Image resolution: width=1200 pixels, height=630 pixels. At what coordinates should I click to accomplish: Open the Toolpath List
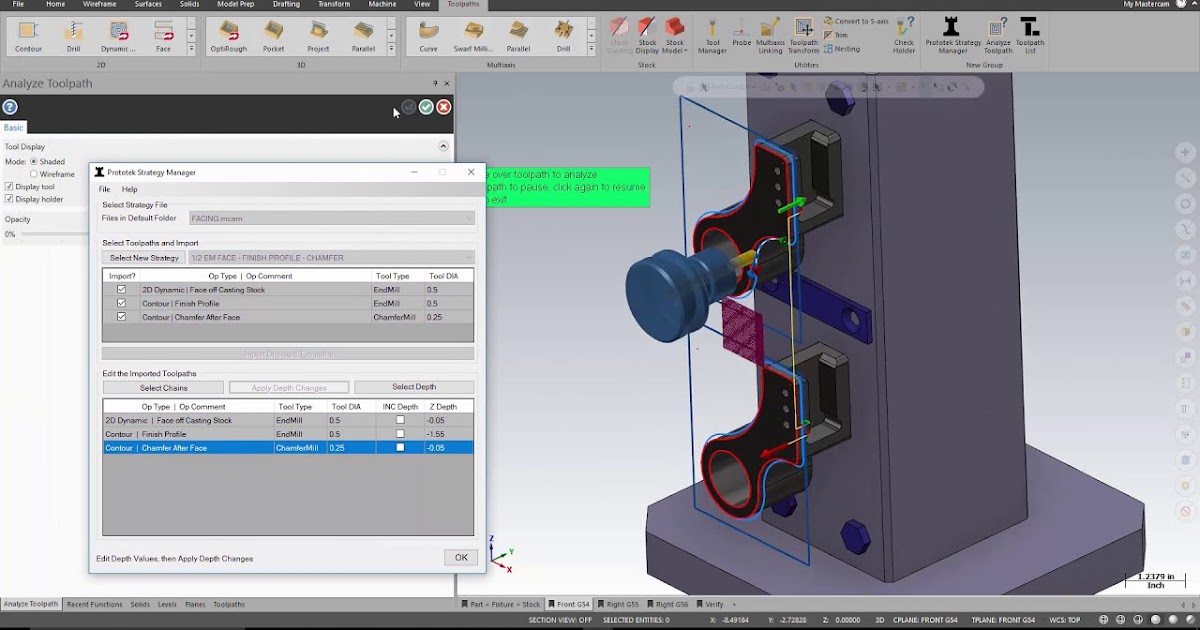click(1029, 36)
